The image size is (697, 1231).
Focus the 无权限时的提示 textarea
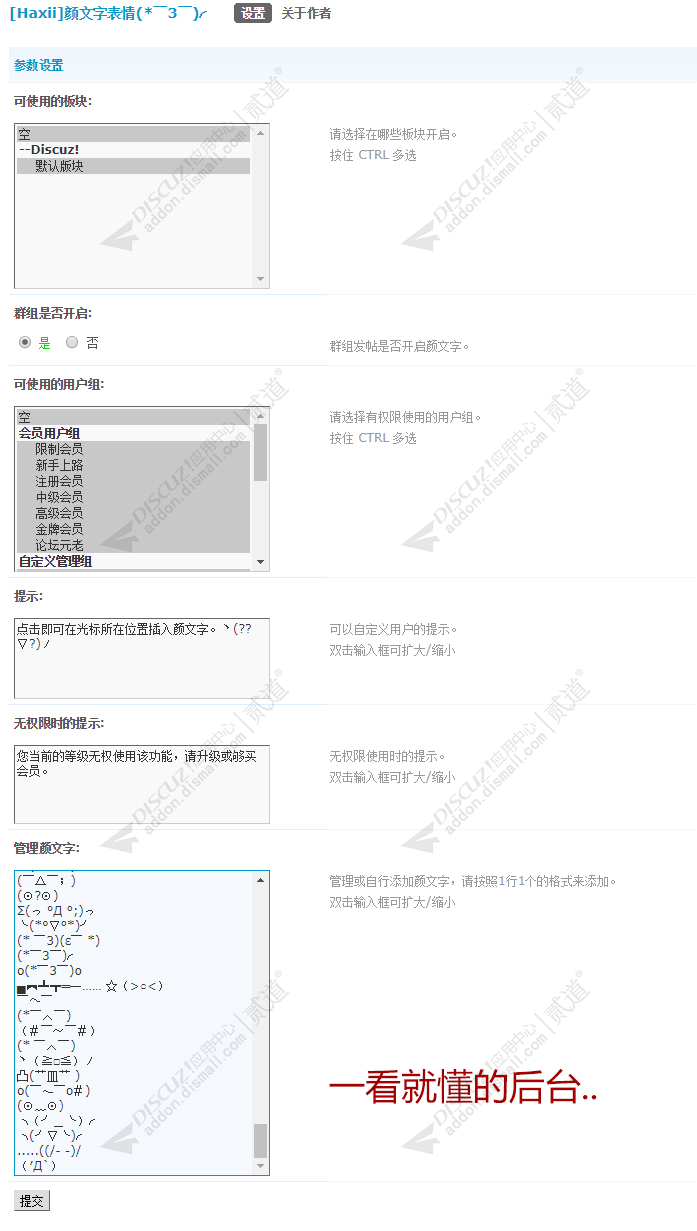pyautogui.click(x=142, y=784)
